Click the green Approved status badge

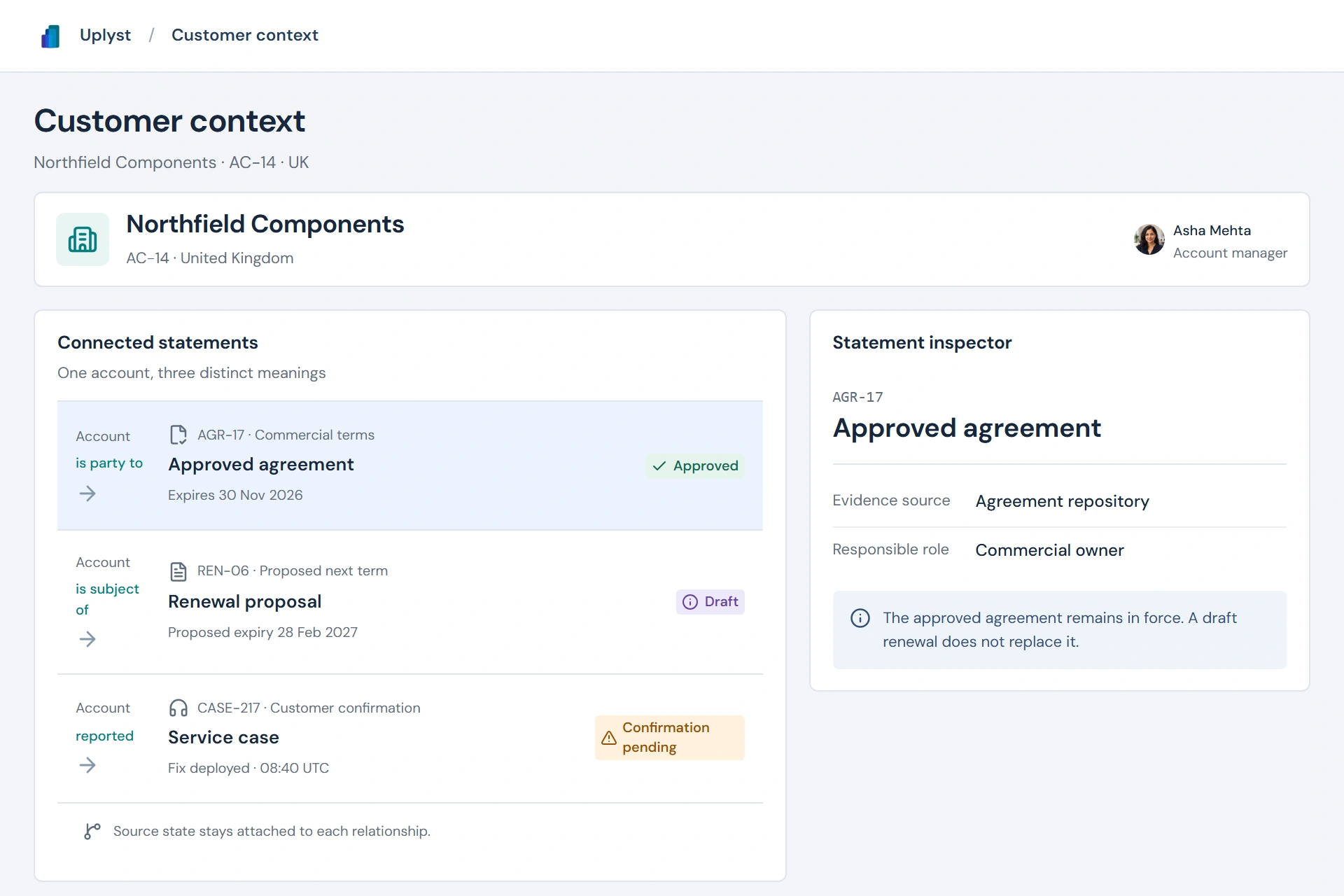click(x=695, y=465)
